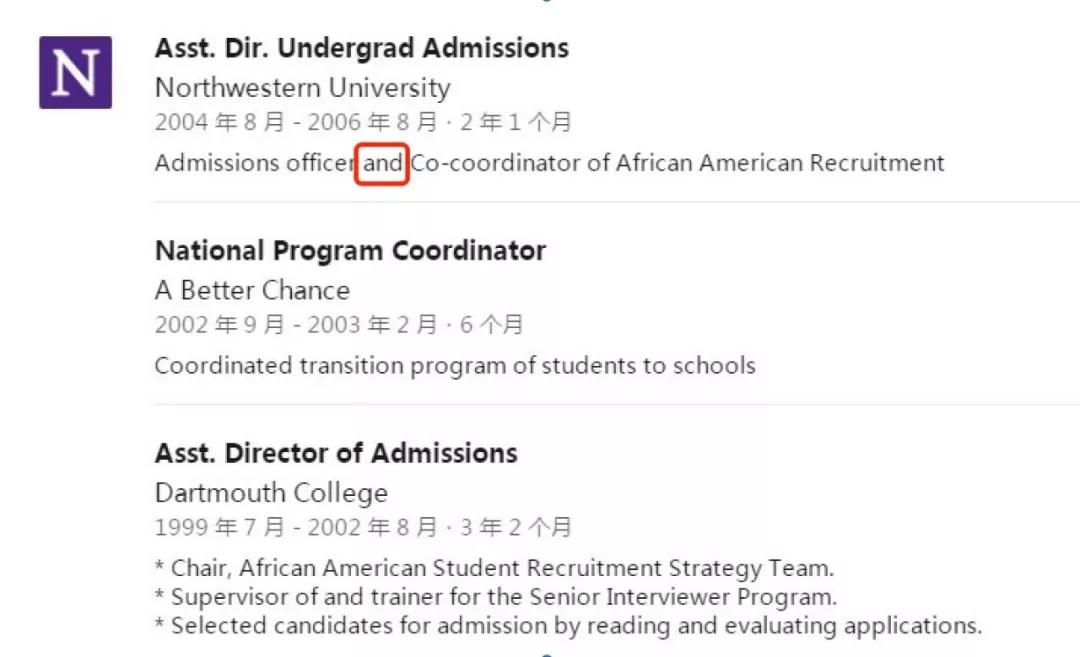Select the 2002–2003 six-month date line

(339, 324)
